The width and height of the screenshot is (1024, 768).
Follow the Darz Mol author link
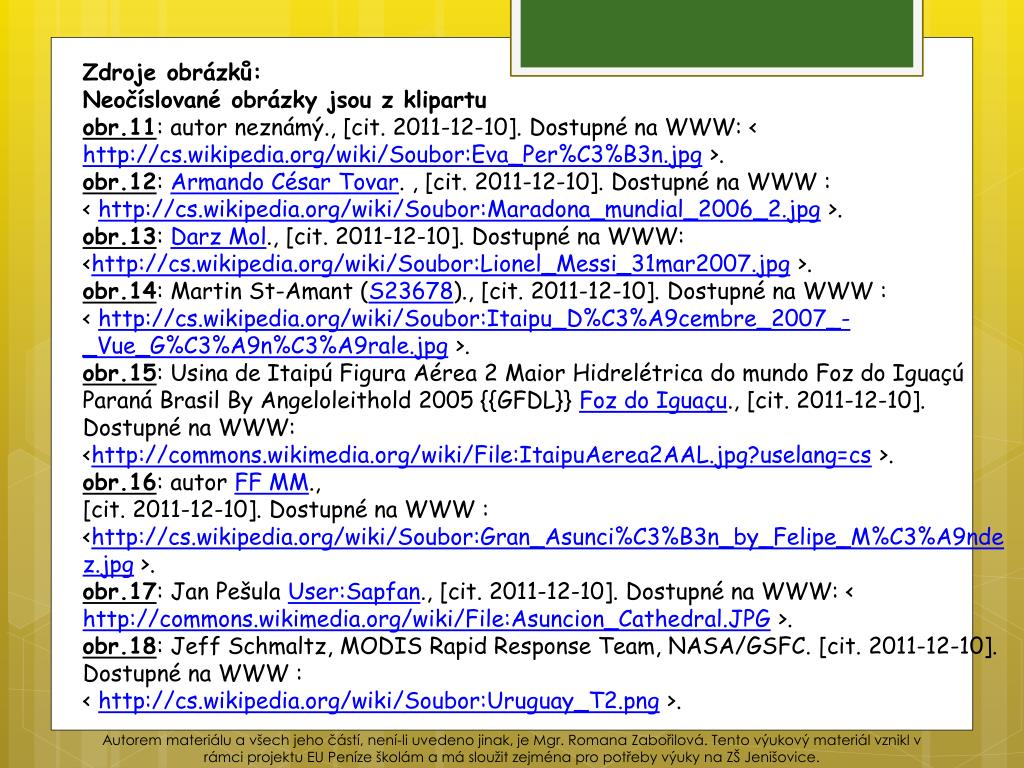[x=219, y=237]
